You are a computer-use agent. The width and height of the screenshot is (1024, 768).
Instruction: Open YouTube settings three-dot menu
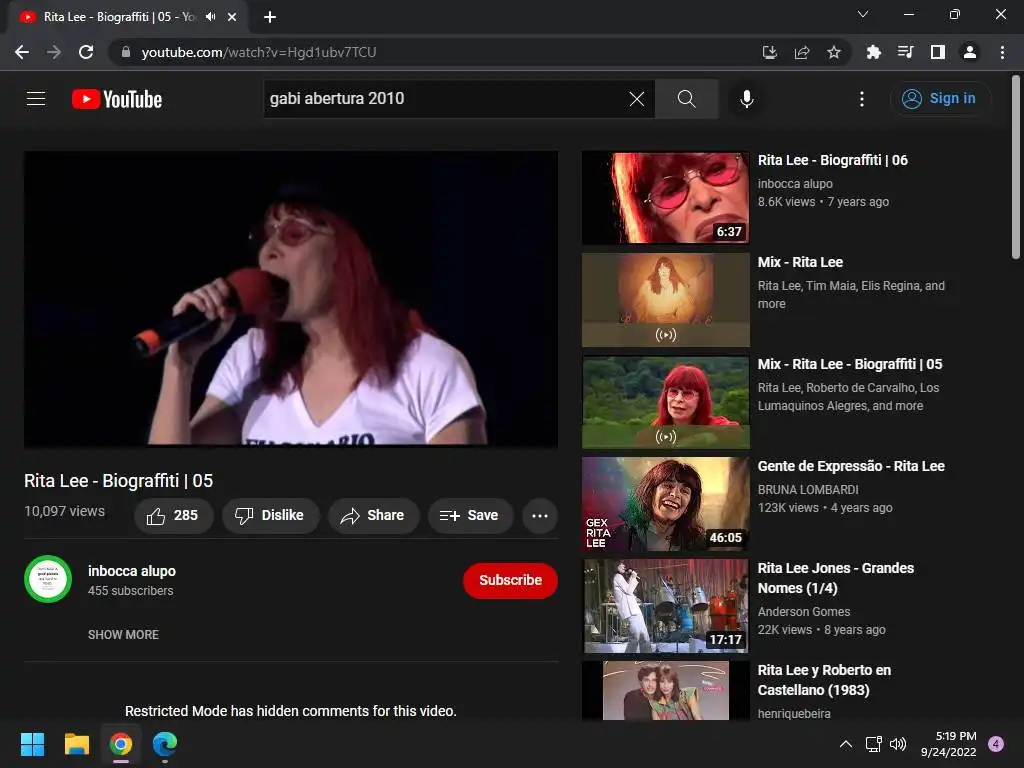point(862,99)
